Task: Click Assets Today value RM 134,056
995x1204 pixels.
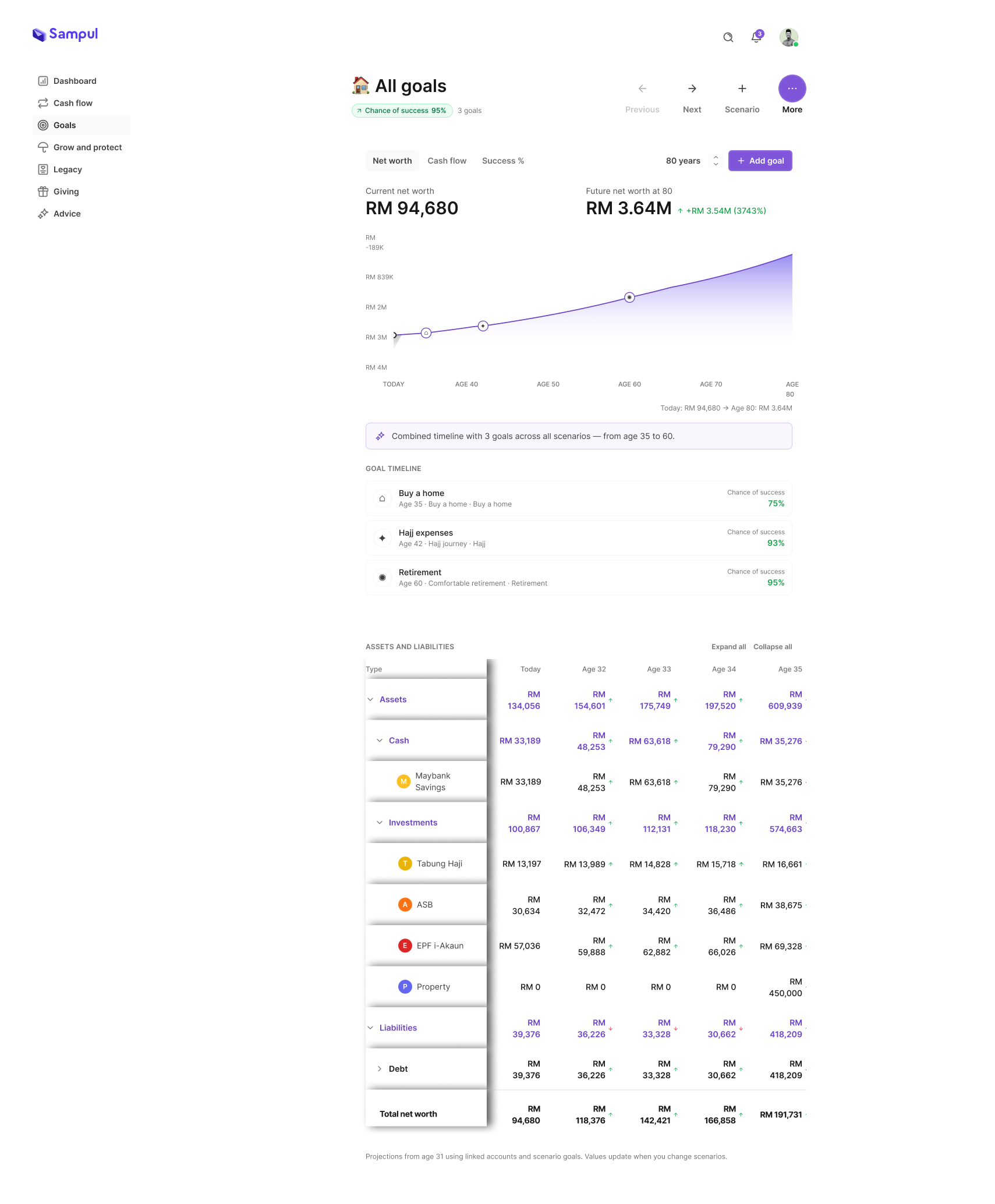Action: [x=524, y=700]
